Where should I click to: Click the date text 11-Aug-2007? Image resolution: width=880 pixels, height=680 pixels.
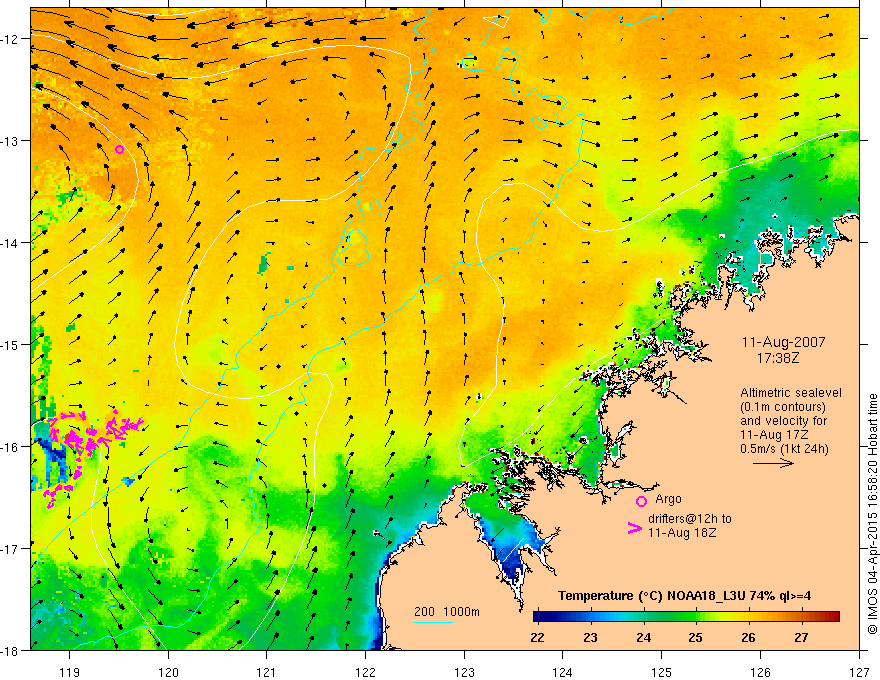(x=783, y=342)
